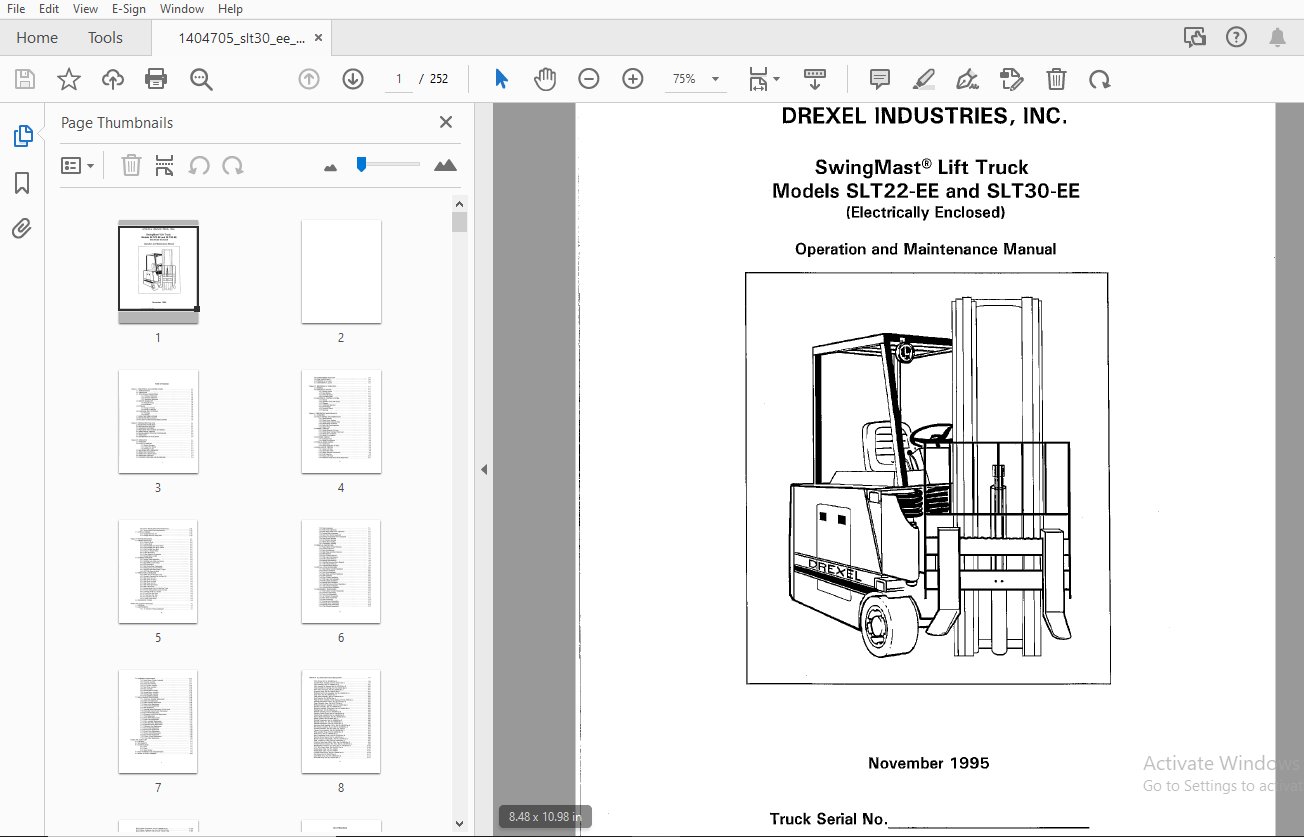Expand the fit page options arrow
This screenshot has width=1304, height=837.
[x=777, y=79]
